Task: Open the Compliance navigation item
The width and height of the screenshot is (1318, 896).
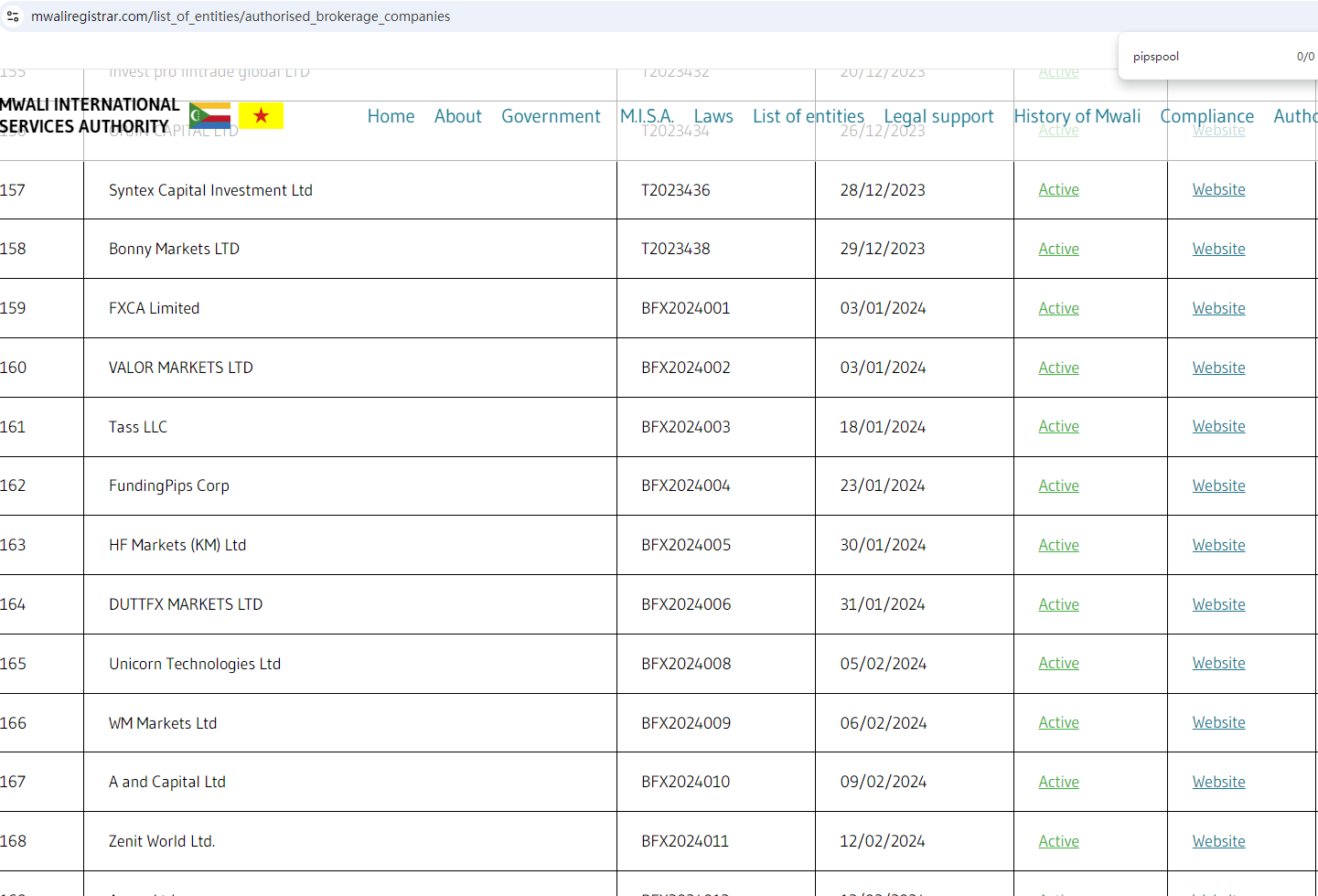Action: pyautogui.click(x=1206, y=116)
